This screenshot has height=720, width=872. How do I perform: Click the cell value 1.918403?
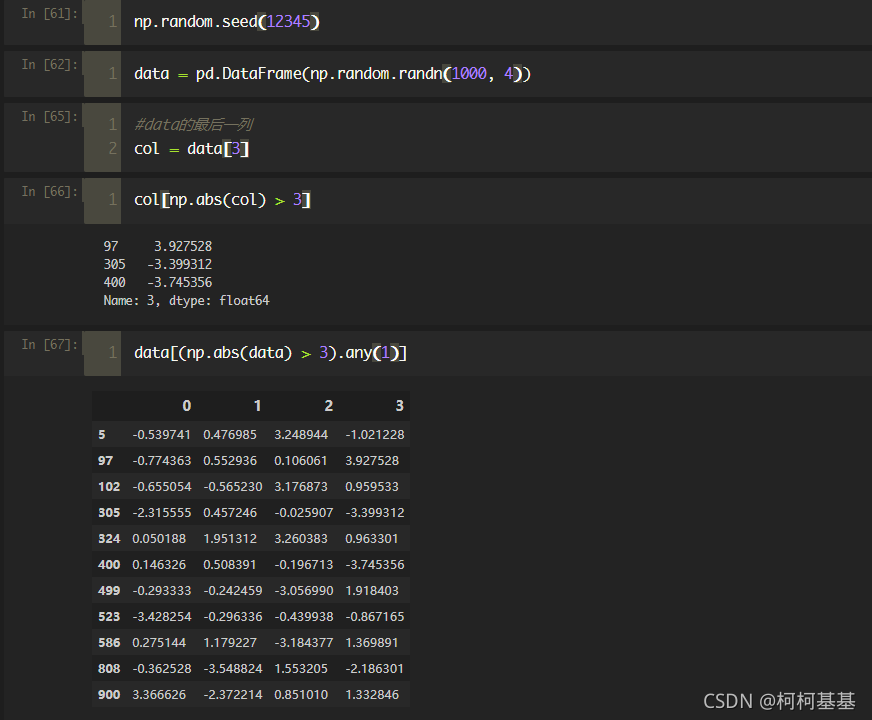(x=372, y=590)
